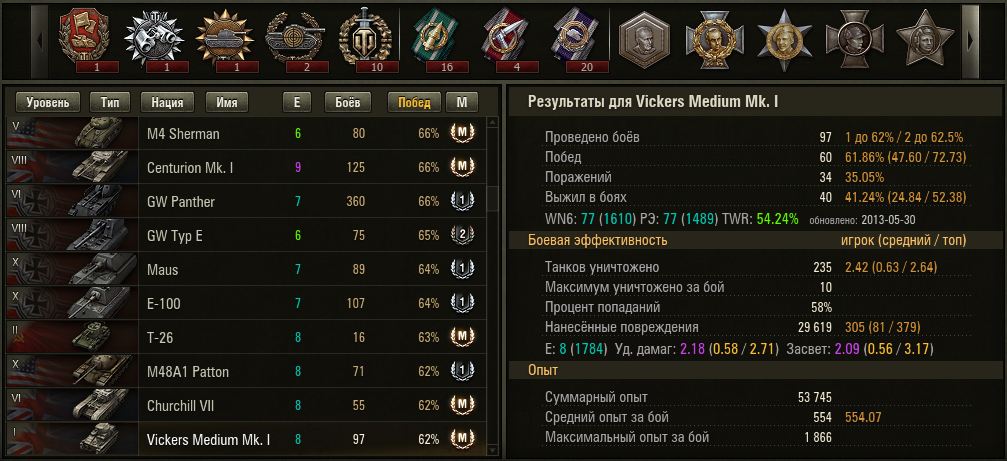1007x461 pixels.
Task: Click the green ribbon medal showing 16
Action: pyautogui.click(x=433, y=38)
